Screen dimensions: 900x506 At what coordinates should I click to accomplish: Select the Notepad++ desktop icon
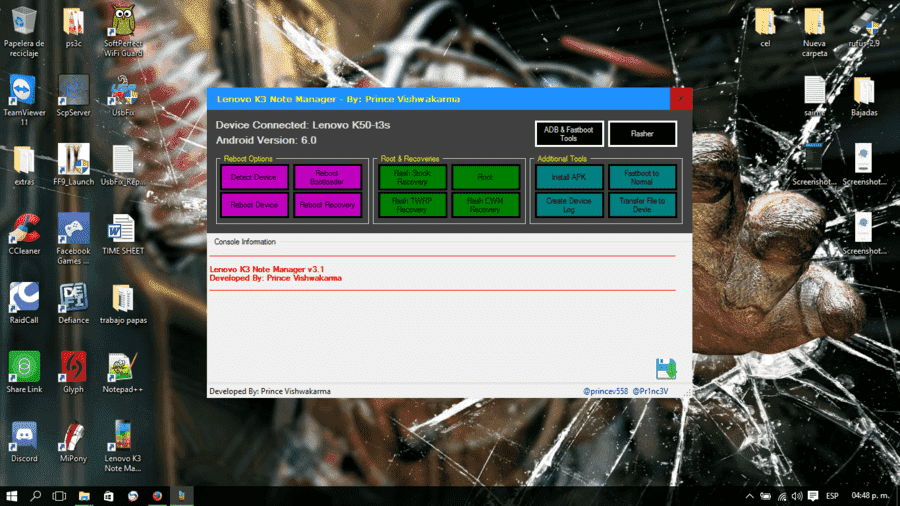tap(122, 373)
